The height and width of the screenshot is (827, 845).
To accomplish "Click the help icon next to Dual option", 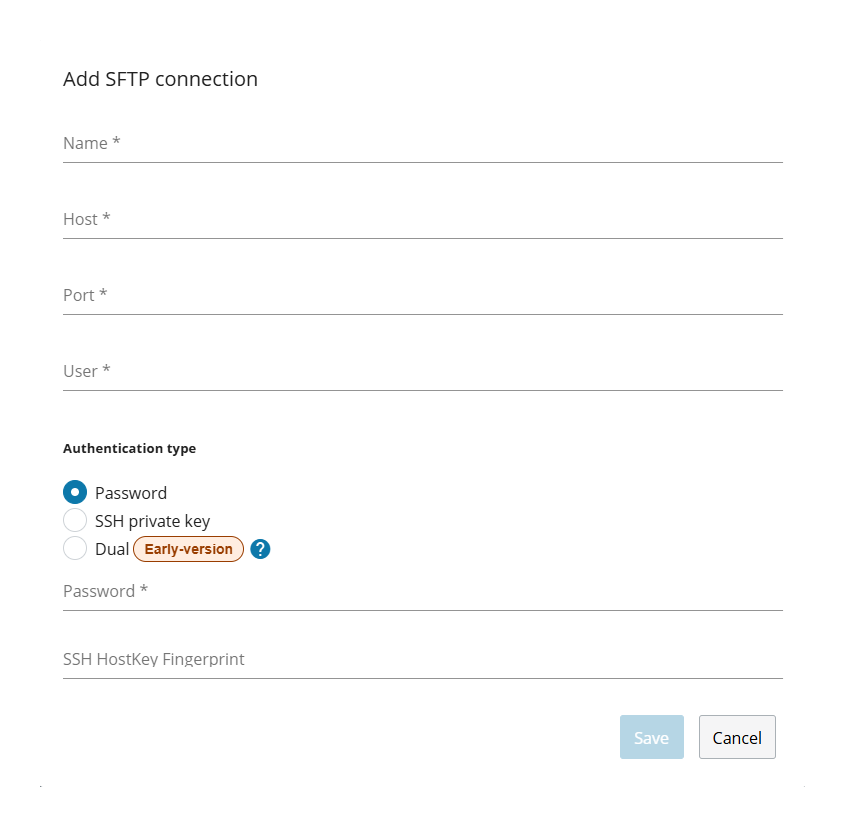I will pos(259,548).
